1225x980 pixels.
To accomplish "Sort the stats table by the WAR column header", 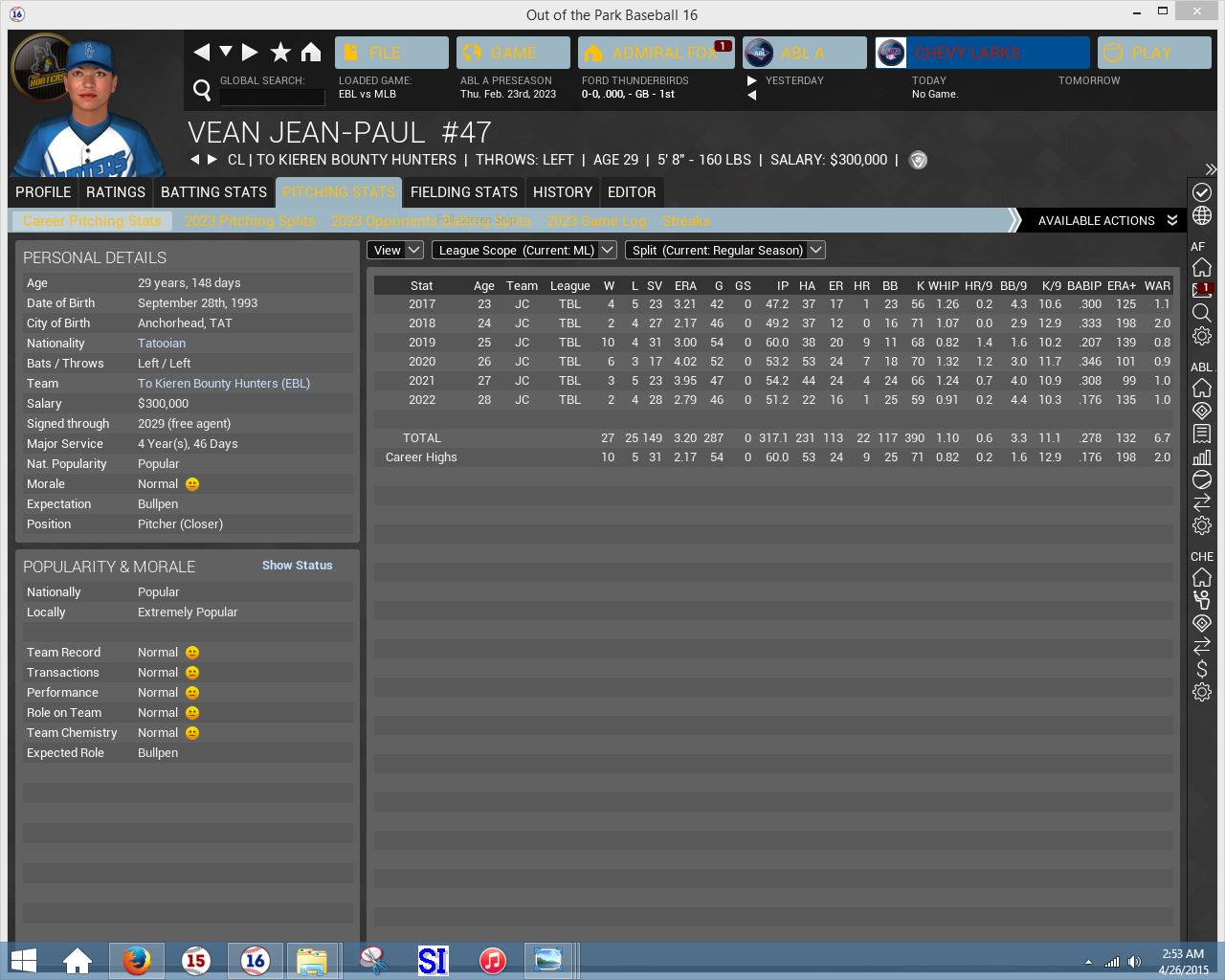I will point(1157,286).
